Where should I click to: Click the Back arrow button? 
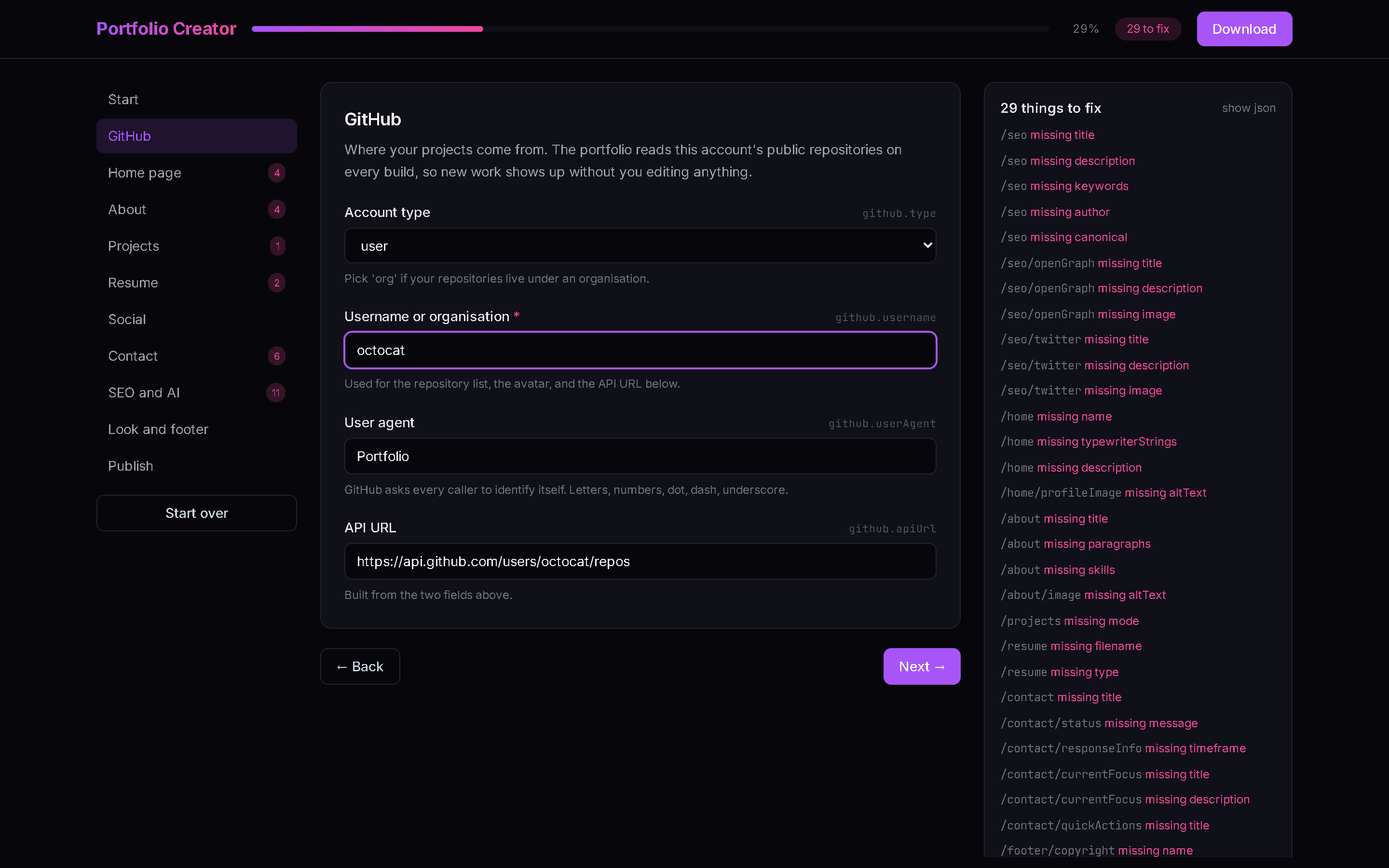point(360,666)
